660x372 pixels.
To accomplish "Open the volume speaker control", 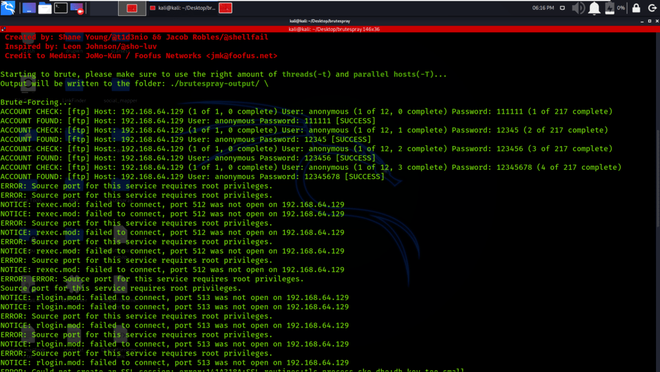I will [578, 8].
